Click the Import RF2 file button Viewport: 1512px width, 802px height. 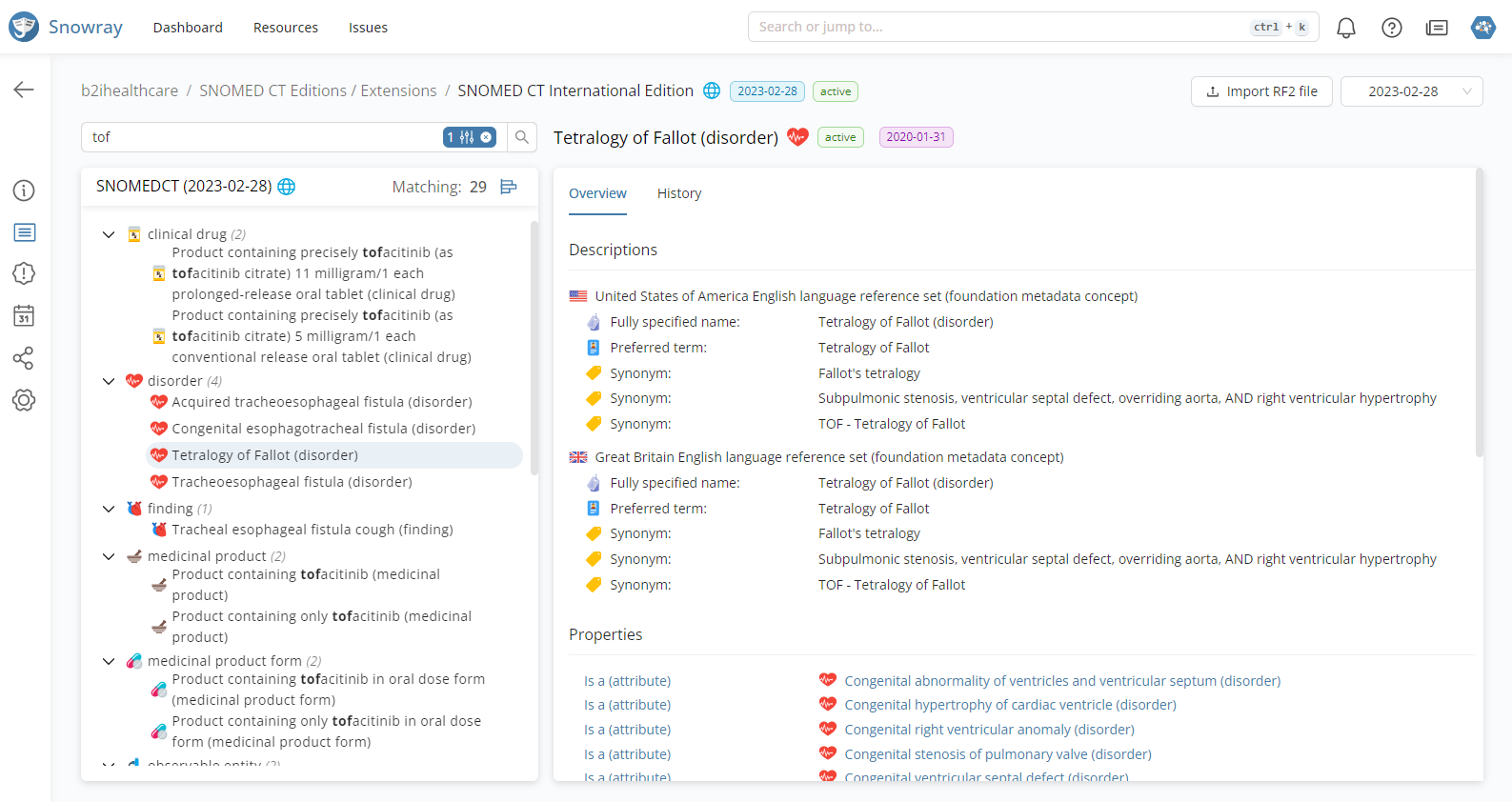coord(1260,91)
